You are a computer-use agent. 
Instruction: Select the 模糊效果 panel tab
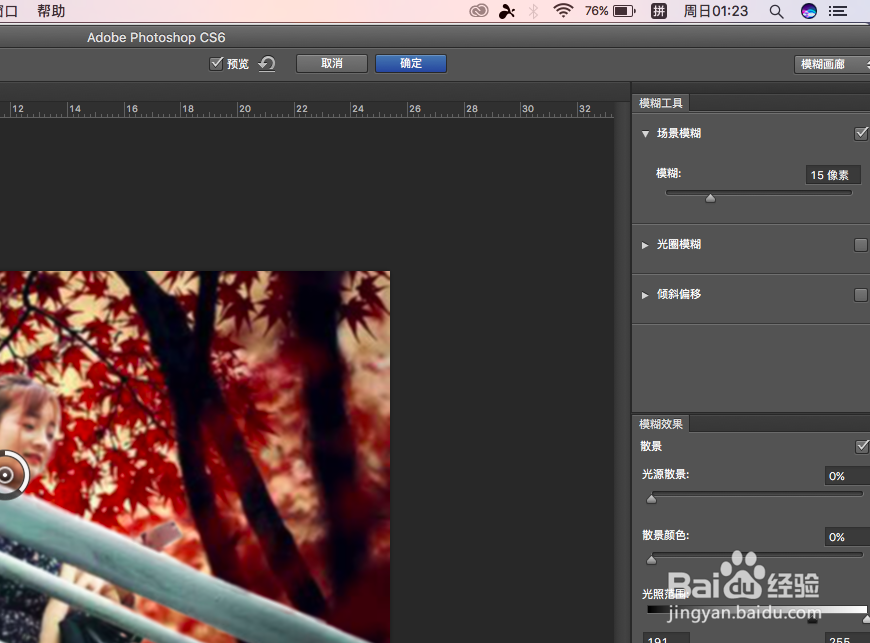[660, 424]
